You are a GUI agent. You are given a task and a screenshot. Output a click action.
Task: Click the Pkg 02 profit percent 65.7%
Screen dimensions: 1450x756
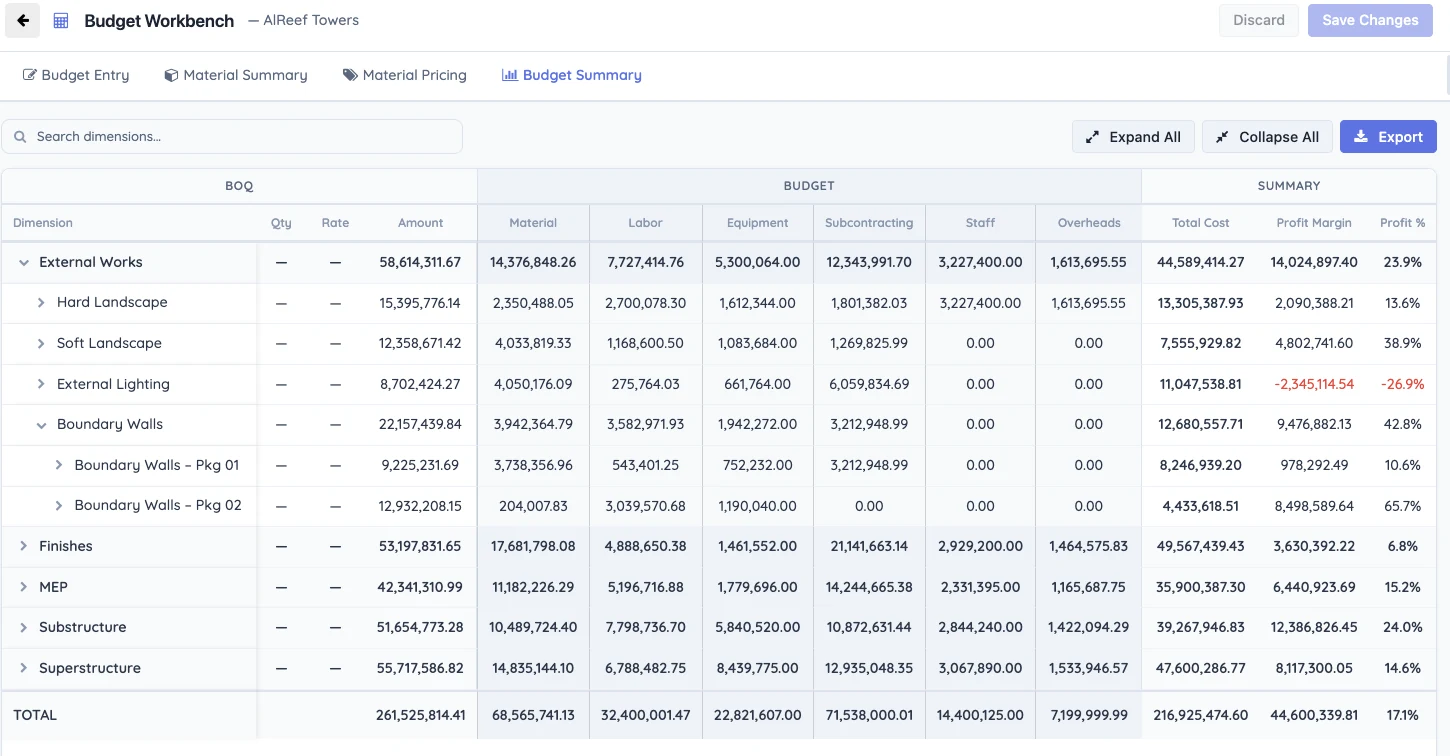point(1403,506)
